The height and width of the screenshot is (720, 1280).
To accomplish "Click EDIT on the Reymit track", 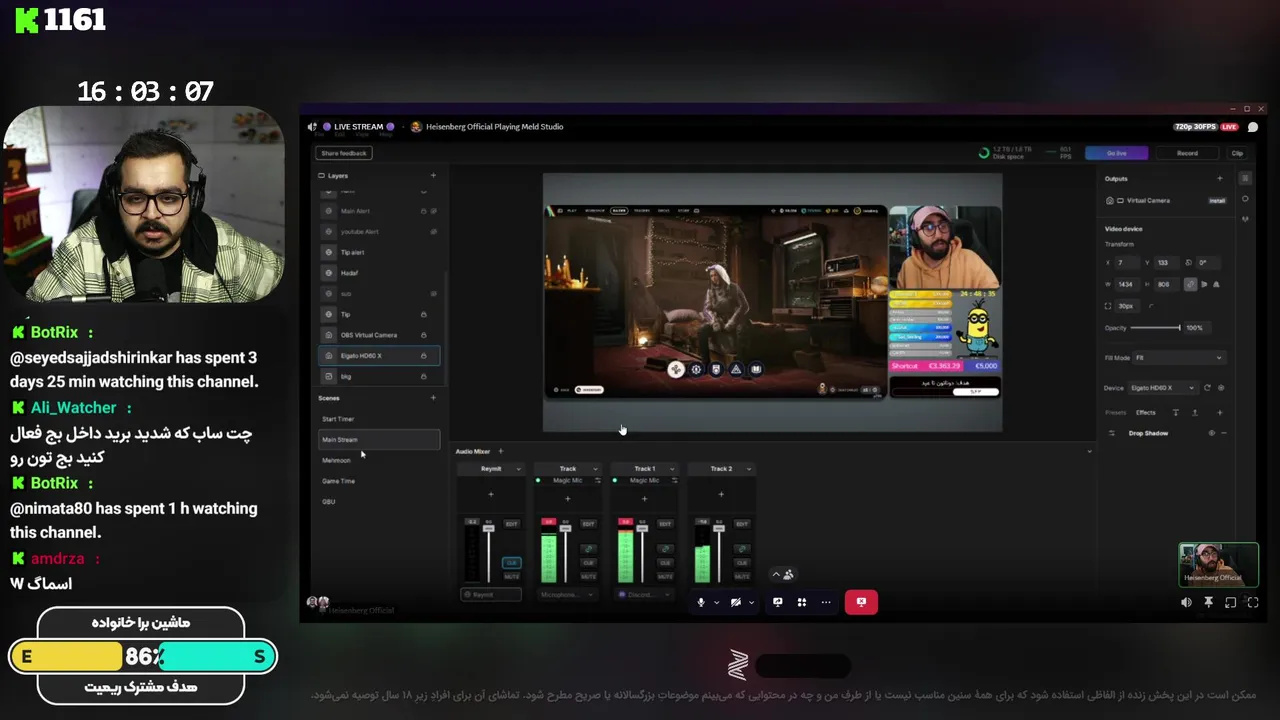I will (512, 524).
